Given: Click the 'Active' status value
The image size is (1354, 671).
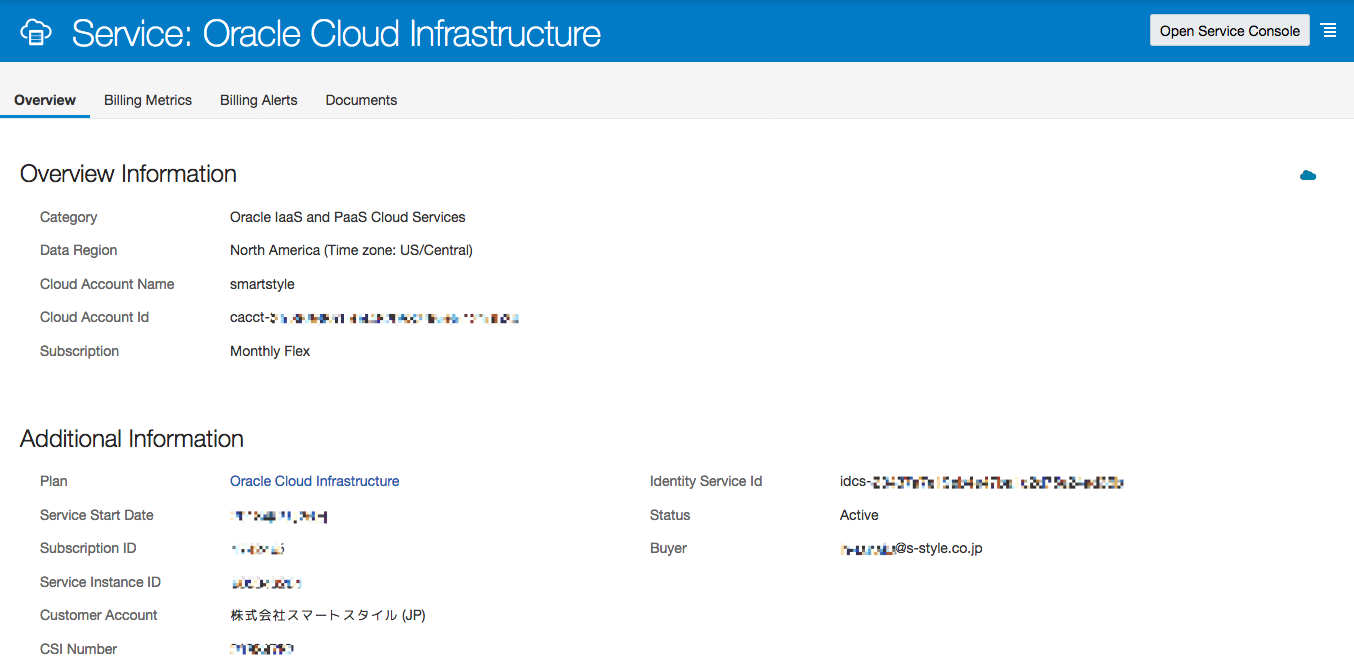Looking at the screenshot, I should pos(859,515).
